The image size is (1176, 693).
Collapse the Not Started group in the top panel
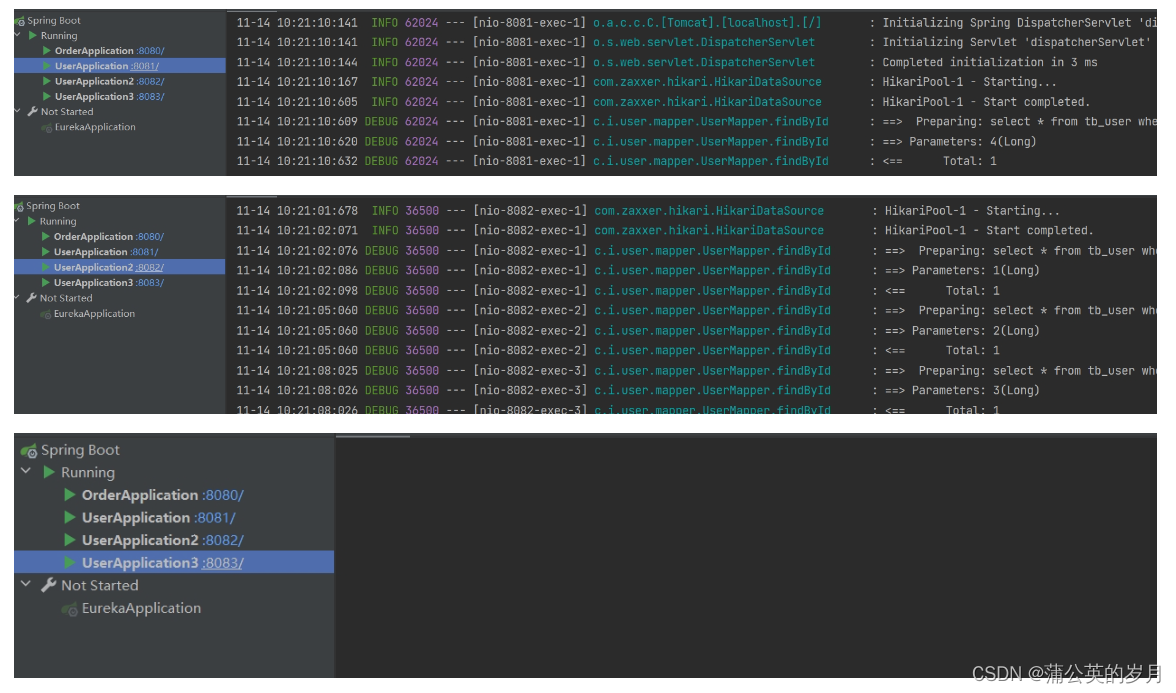click(17, 111)
